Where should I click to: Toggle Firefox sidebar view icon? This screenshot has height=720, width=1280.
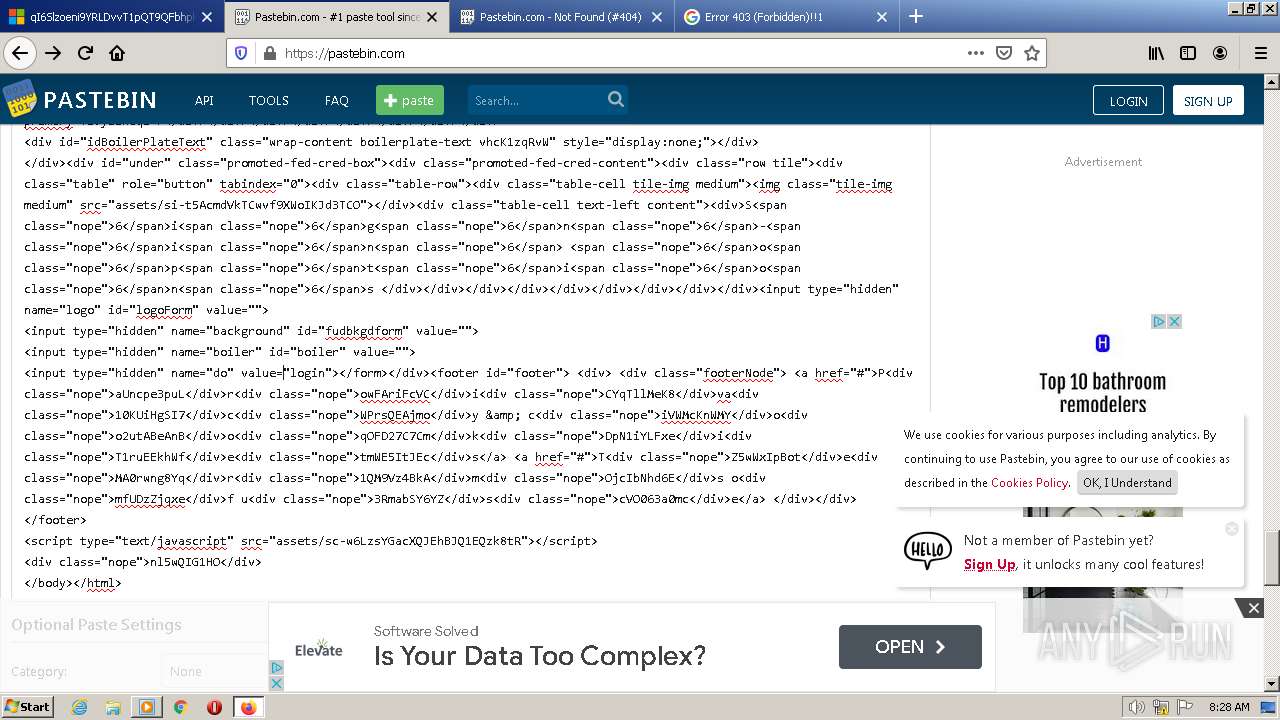pos(1188,53)
